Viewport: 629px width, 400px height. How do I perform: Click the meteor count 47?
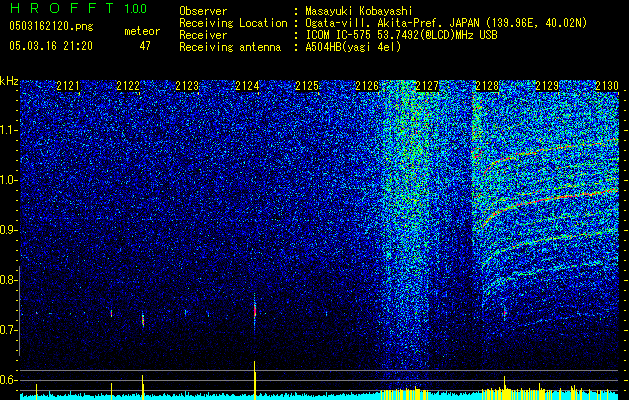pos(145,46)
